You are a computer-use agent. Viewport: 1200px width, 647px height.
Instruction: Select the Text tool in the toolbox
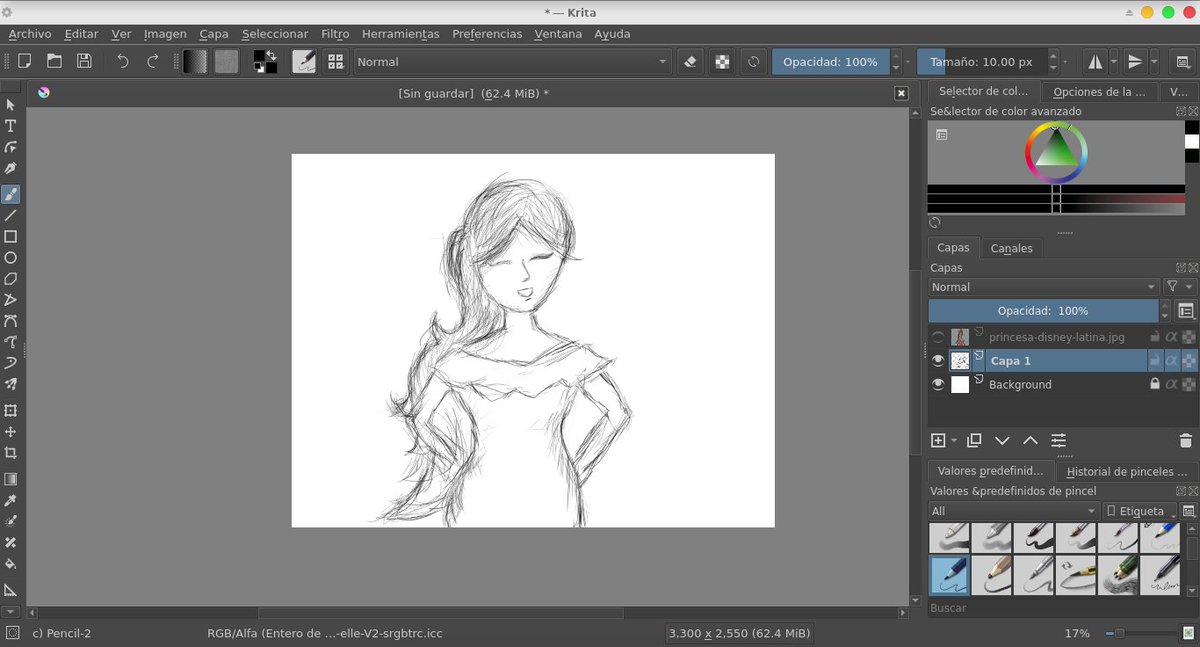11,126
